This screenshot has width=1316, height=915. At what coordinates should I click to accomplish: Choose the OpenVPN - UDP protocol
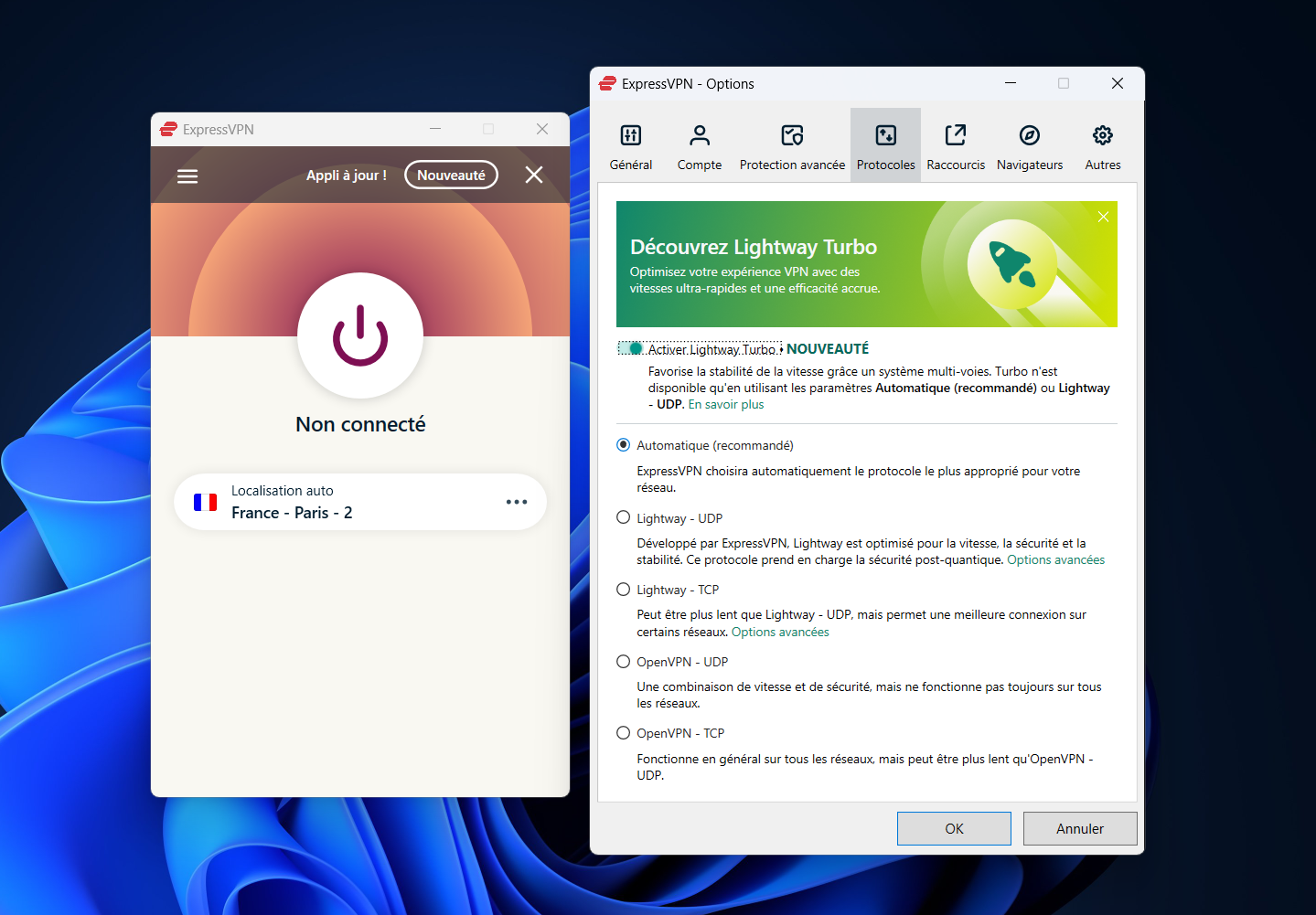click(623, 661)
